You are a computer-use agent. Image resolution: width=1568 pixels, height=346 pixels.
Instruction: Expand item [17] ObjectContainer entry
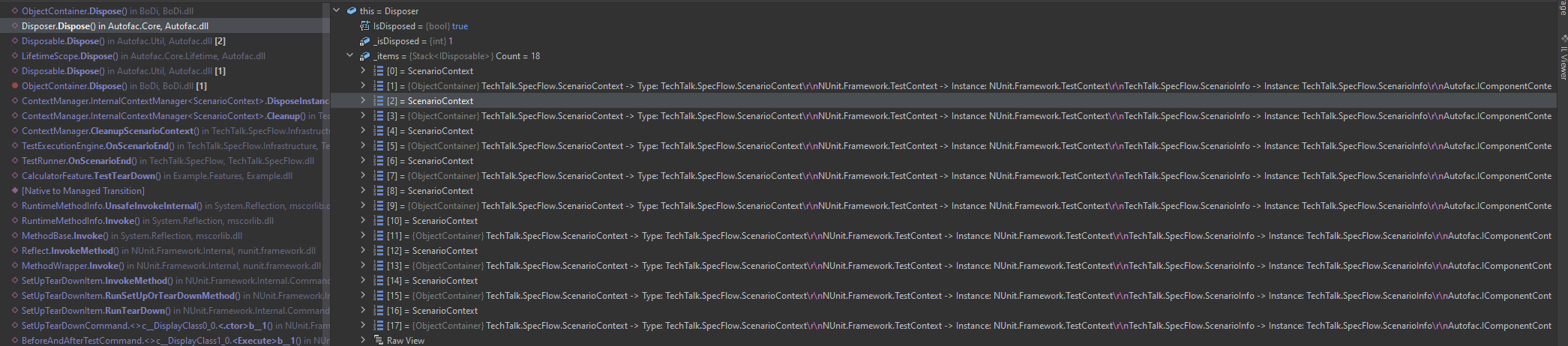point(363,325)
